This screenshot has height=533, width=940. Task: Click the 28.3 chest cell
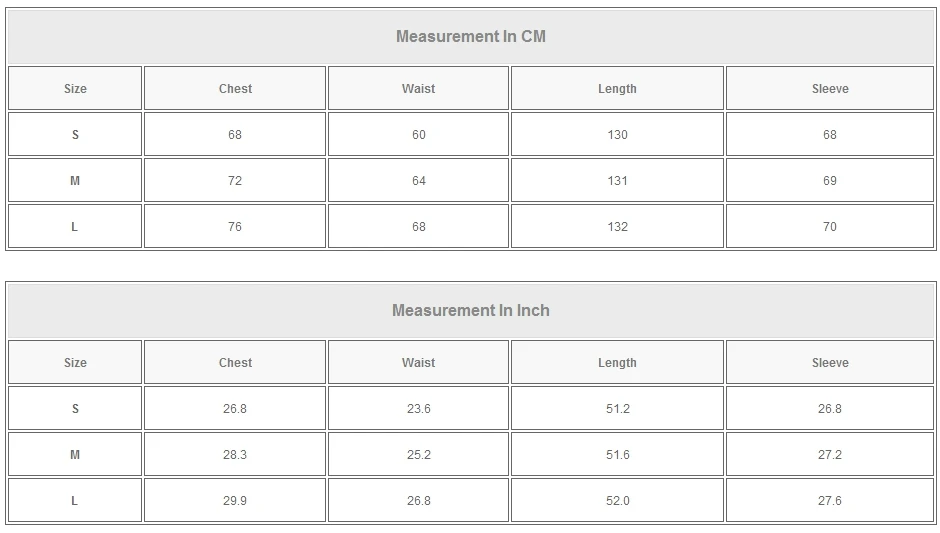click(x=235, y=455)
